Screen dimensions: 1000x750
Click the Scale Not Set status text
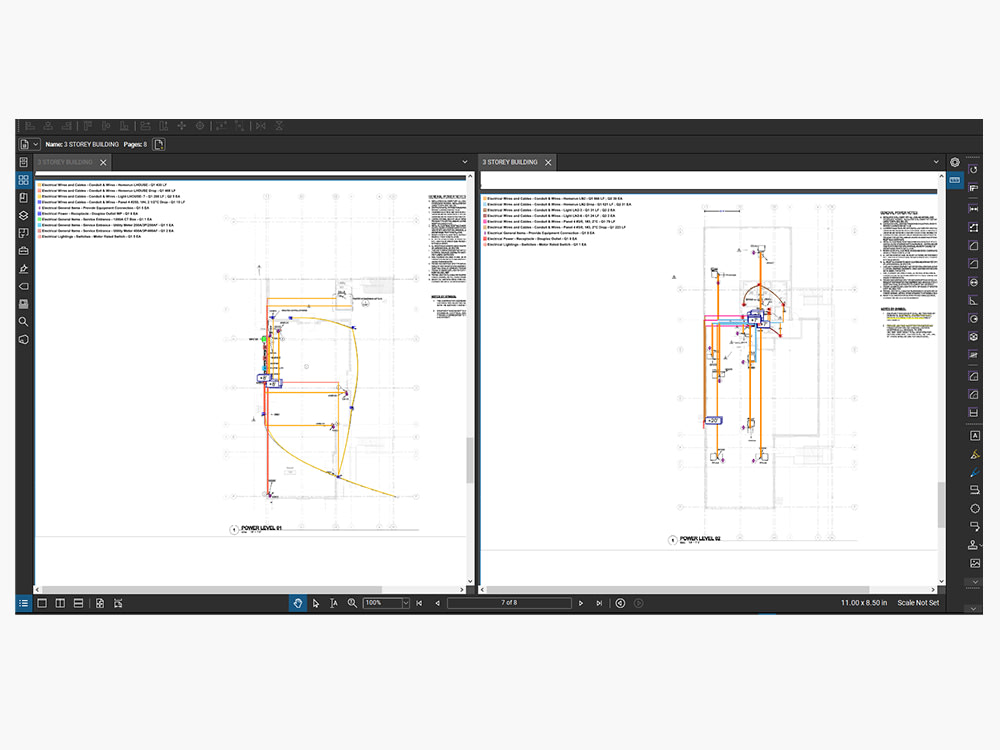pyautogui.click(x=918, y=603)
